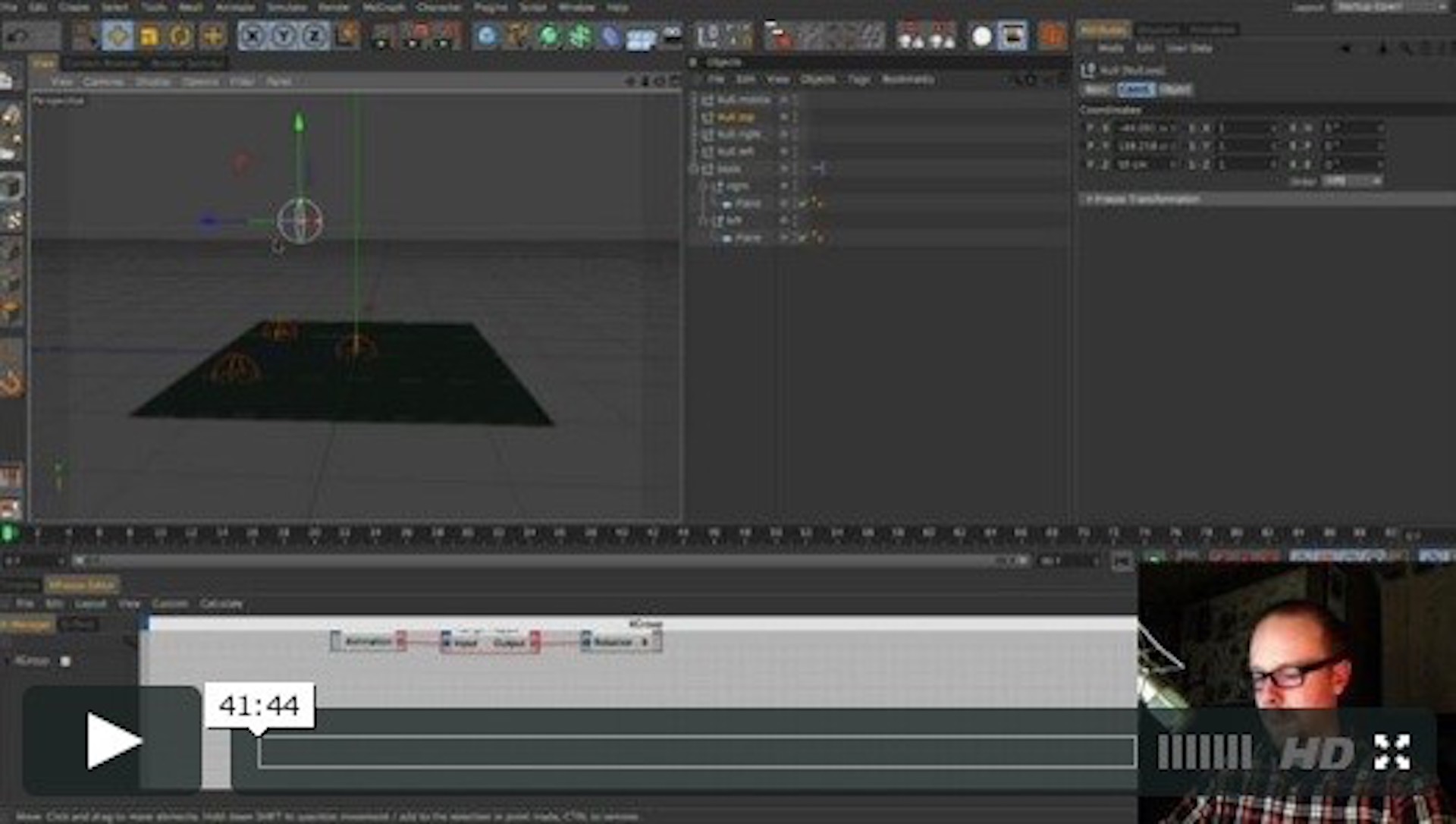The width and height of the screenshot is (1456, 824).
Task: Open the Simulate menu in the menu bar
Action: (286, 8)
